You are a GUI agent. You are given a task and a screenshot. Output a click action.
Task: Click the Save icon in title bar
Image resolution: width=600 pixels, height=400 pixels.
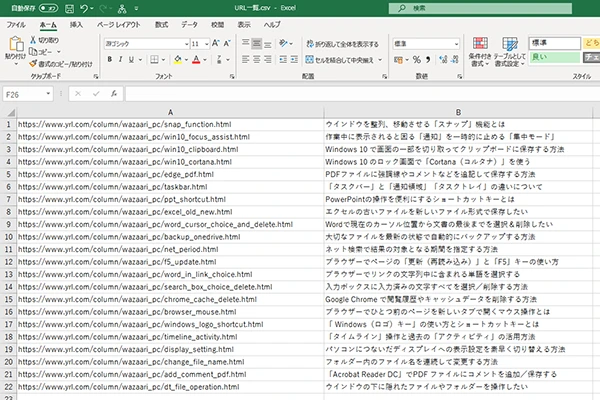(69, 8)
